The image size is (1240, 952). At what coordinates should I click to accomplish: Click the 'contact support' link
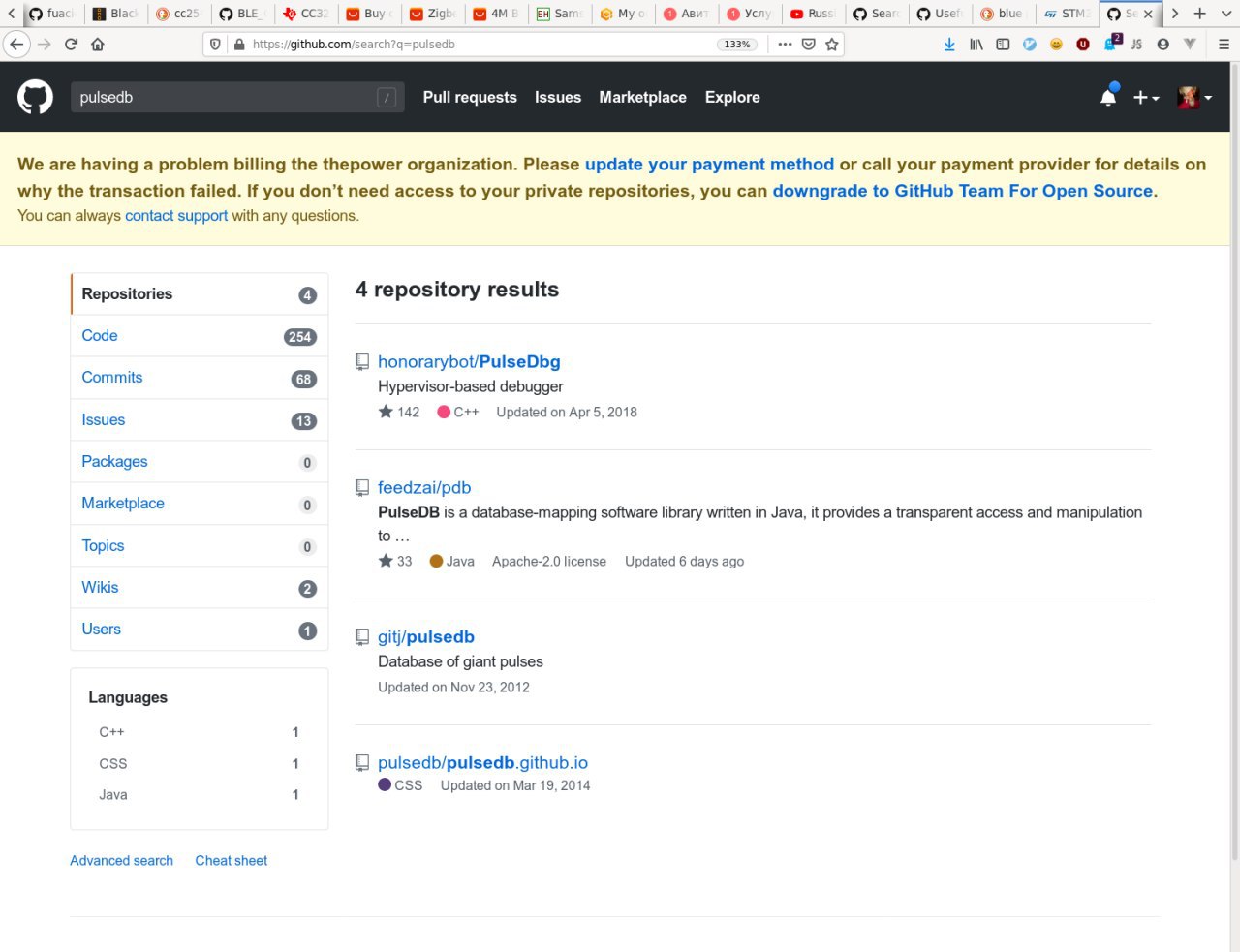coord(176,216)
